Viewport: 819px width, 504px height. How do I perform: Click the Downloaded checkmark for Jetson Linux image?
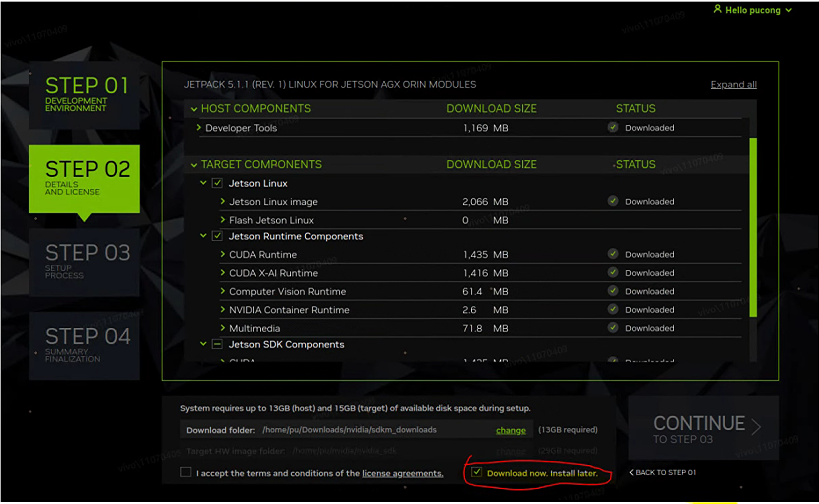(613, 201)
